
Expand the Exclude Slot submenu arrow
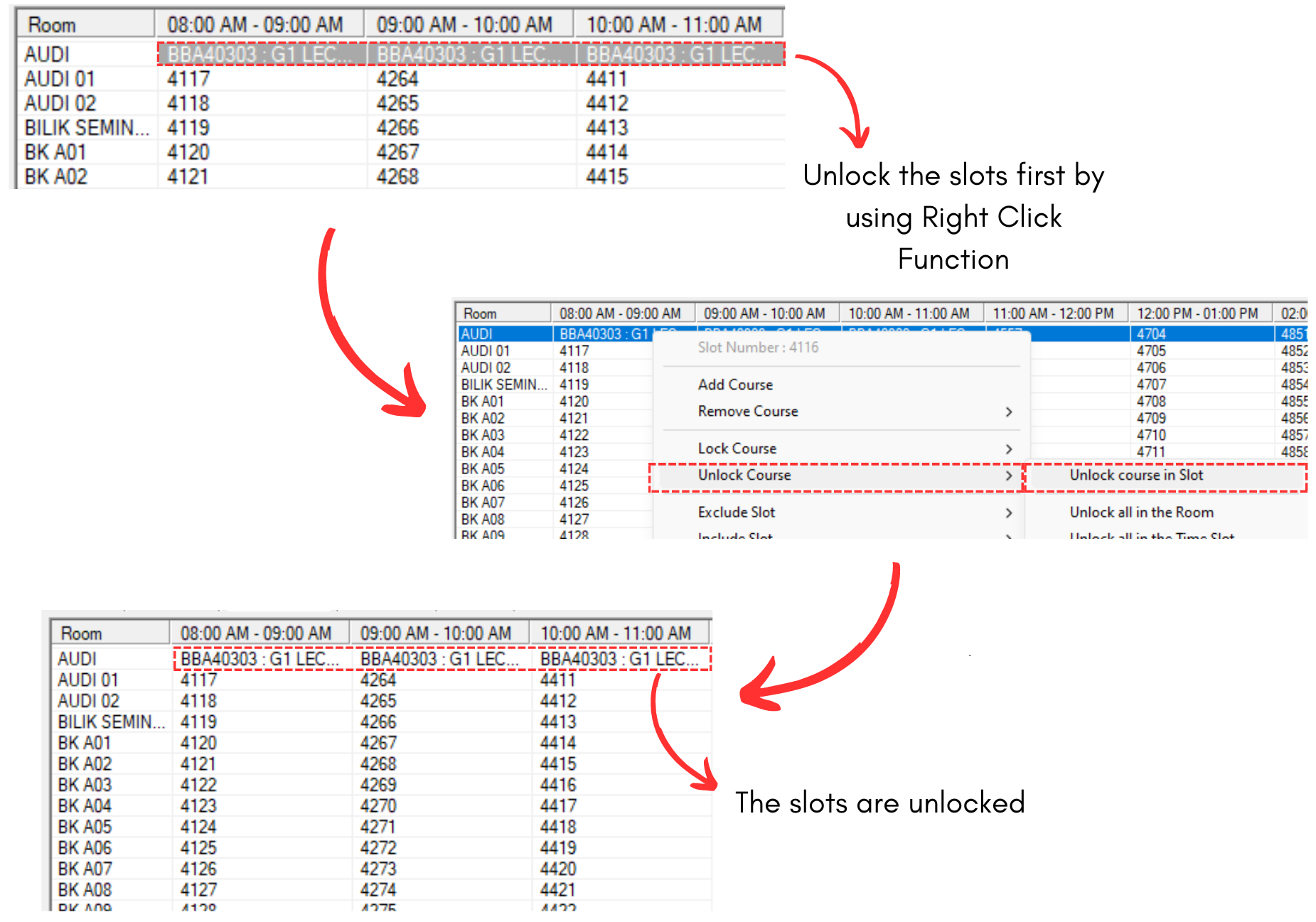pyautogui.click(x=1008, y=513)
